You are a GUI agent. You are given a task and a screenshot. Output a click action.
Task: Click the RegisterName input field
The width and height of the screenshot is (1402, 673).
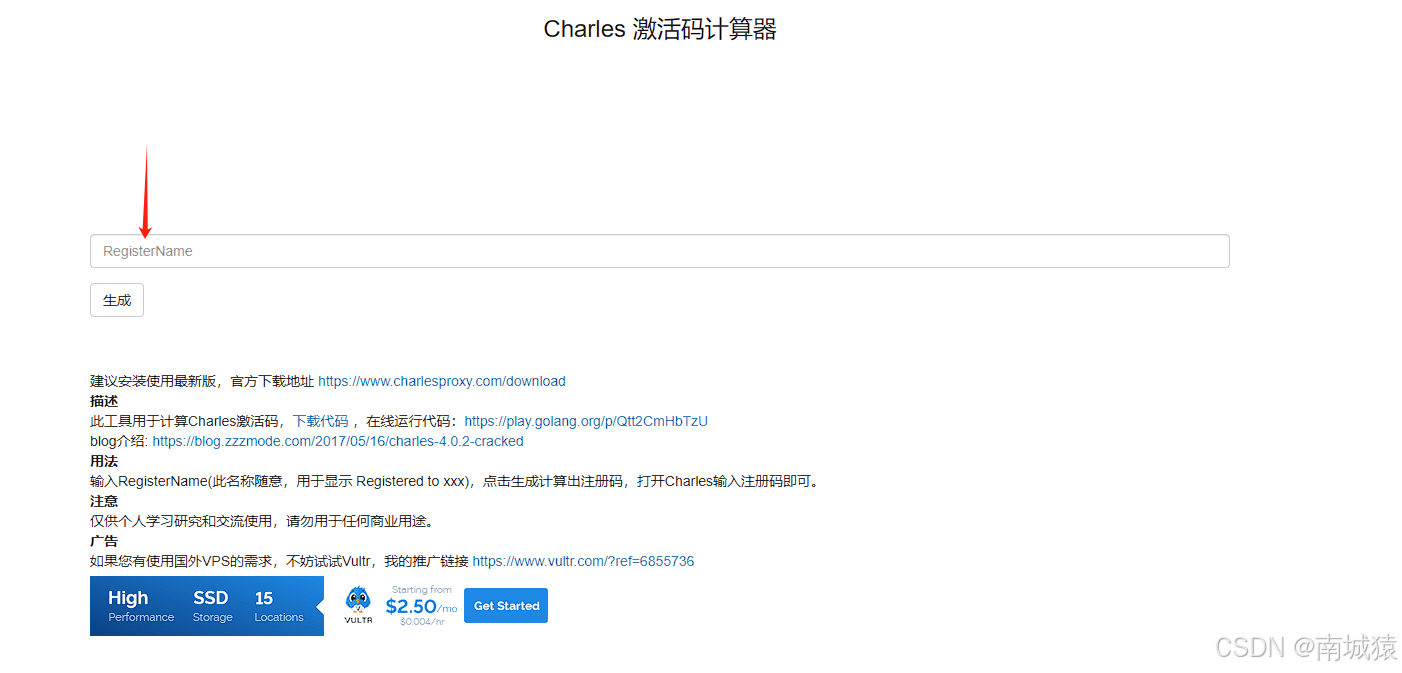(659, 251)
